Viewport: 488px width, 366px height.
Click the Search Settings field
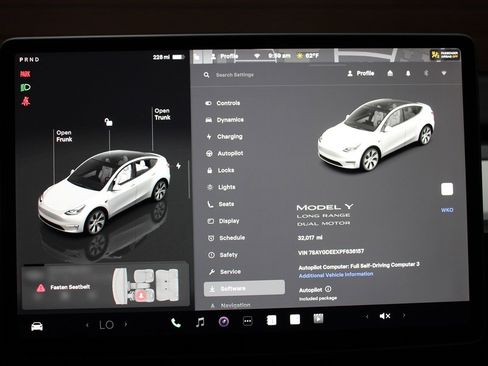coord(235,75)
